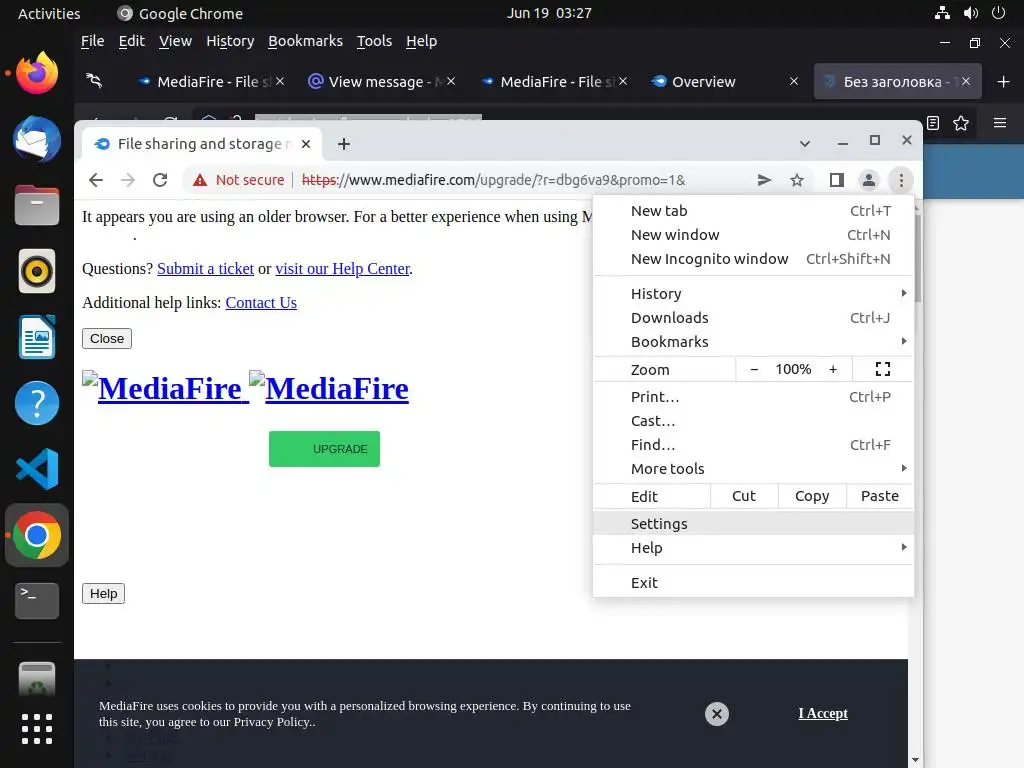Viewport: 1024px width, 768px height.
Task: Close Chrome's three-dot menu button
Action: tap(901, 180)
